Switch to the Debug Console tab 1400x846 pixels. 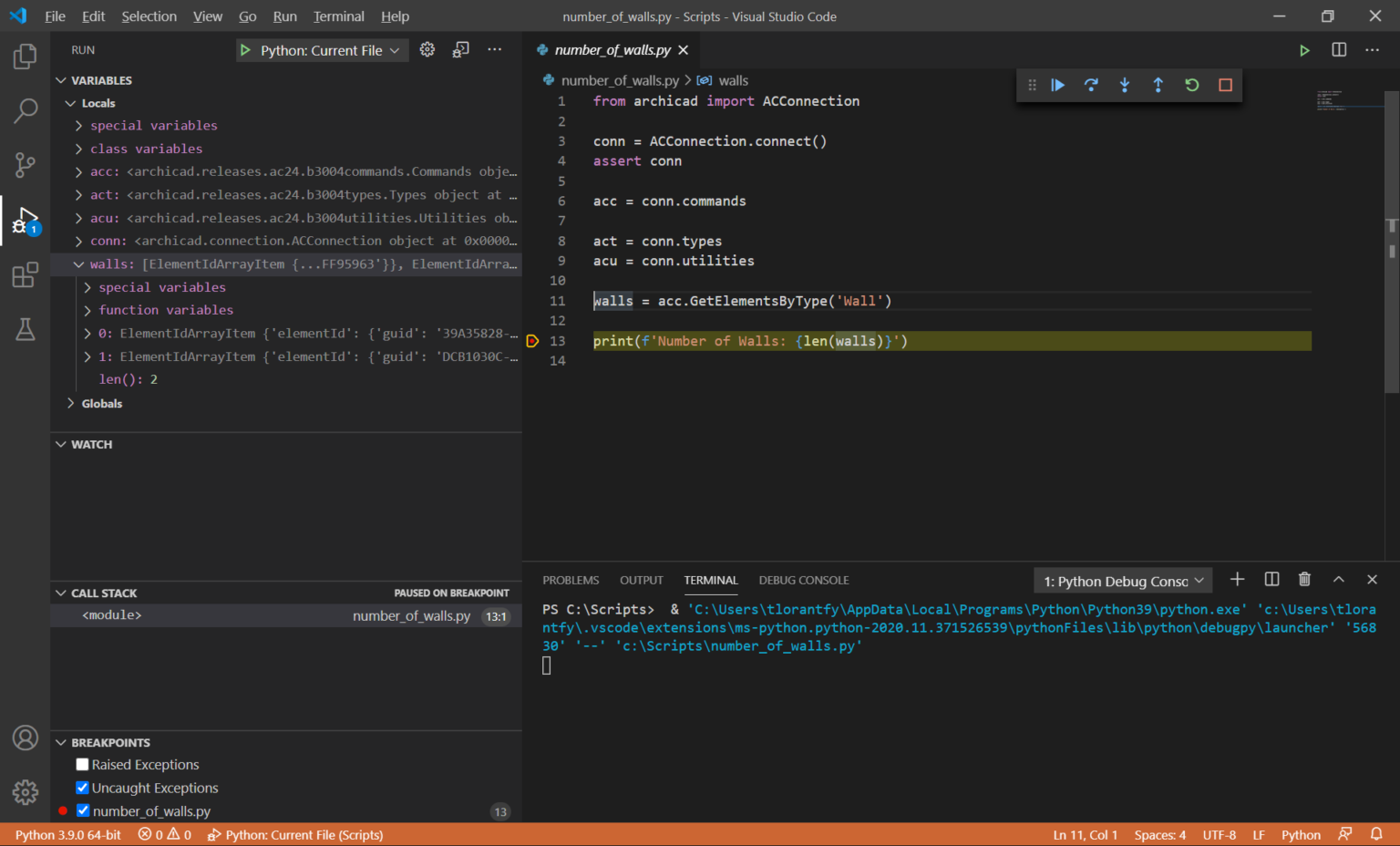click(803, 580)
